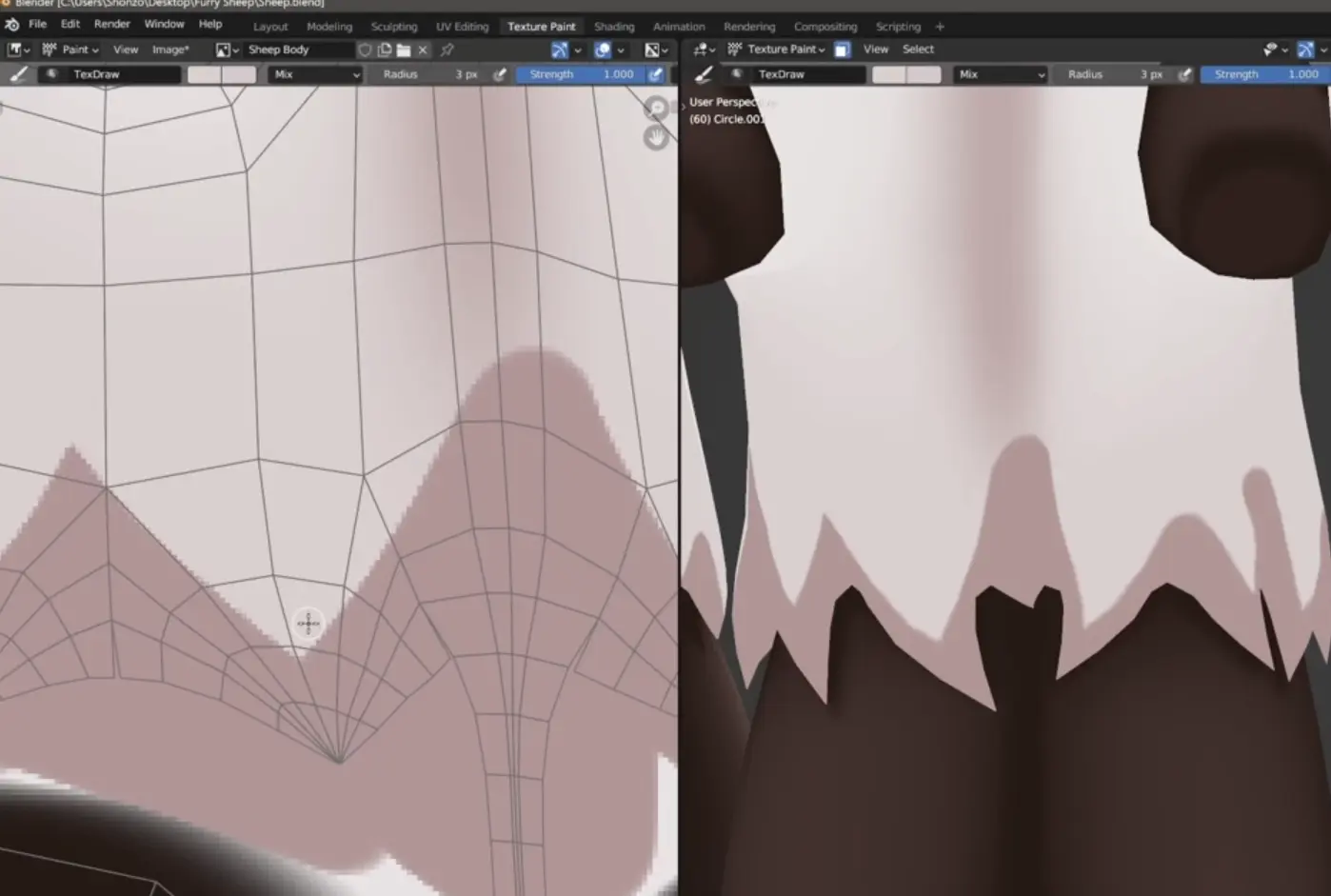Create a new image copy of Sheep Body

pos(385,50)
